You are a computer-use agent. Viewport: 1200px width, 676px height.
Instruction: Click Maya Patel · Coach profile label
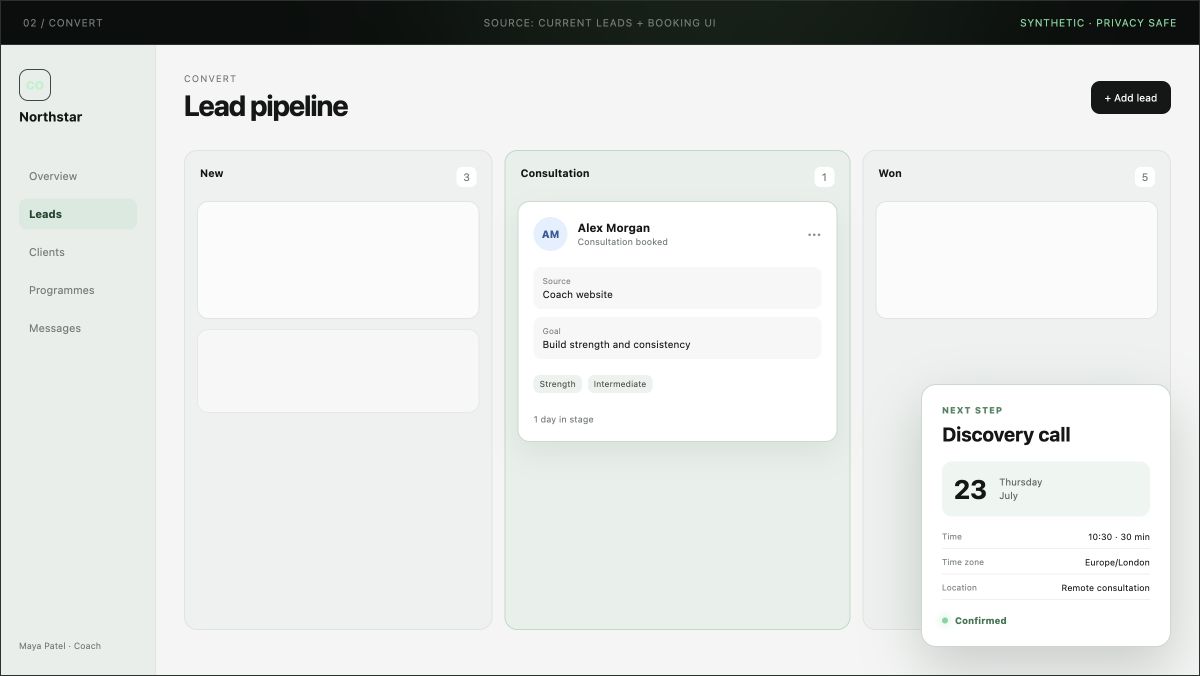tap(60, 646)
